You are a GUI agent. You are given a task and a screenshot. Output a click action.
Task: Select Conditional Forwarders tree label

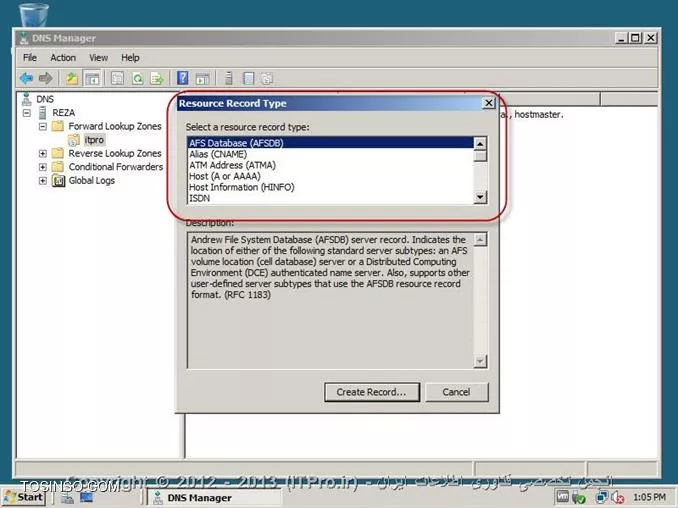click(116, 166)
